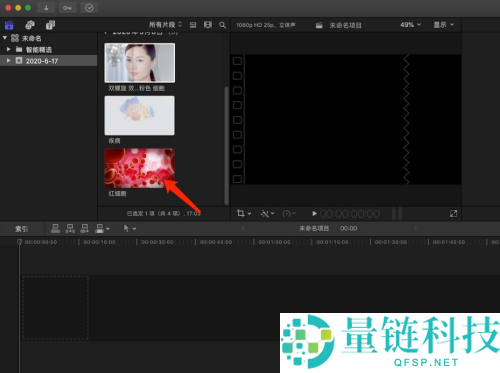
Task: Open the crop tool chevron menu
Action: tap(249, 214)
